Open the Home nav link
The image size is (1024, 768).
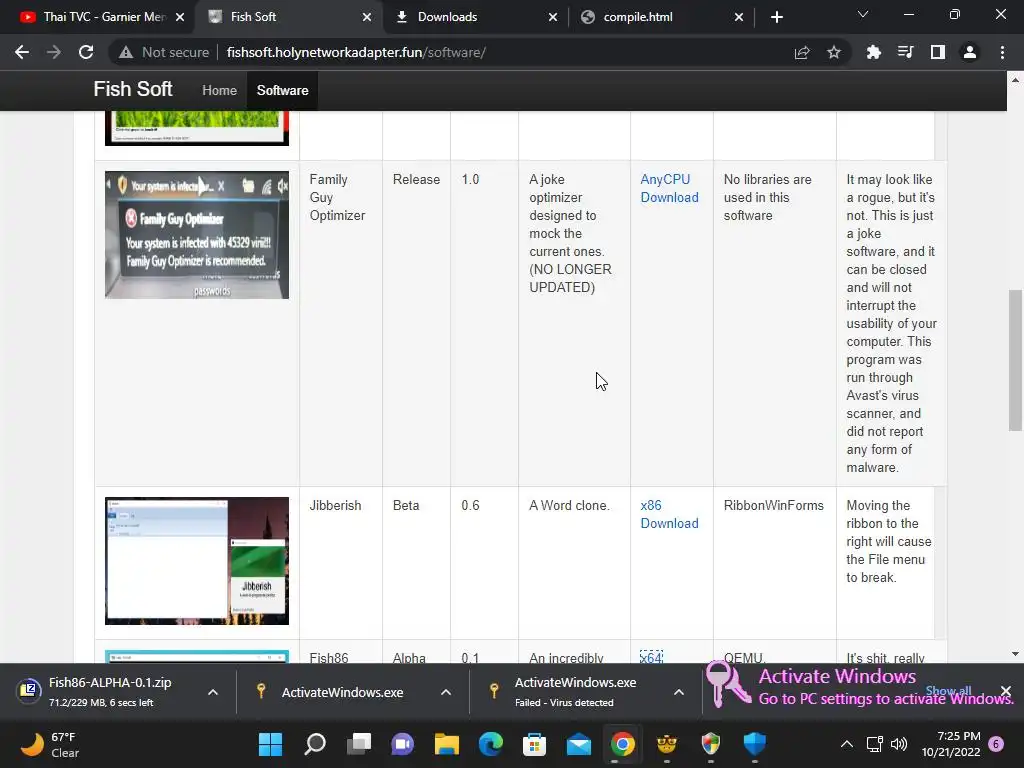tap(219, 91)
